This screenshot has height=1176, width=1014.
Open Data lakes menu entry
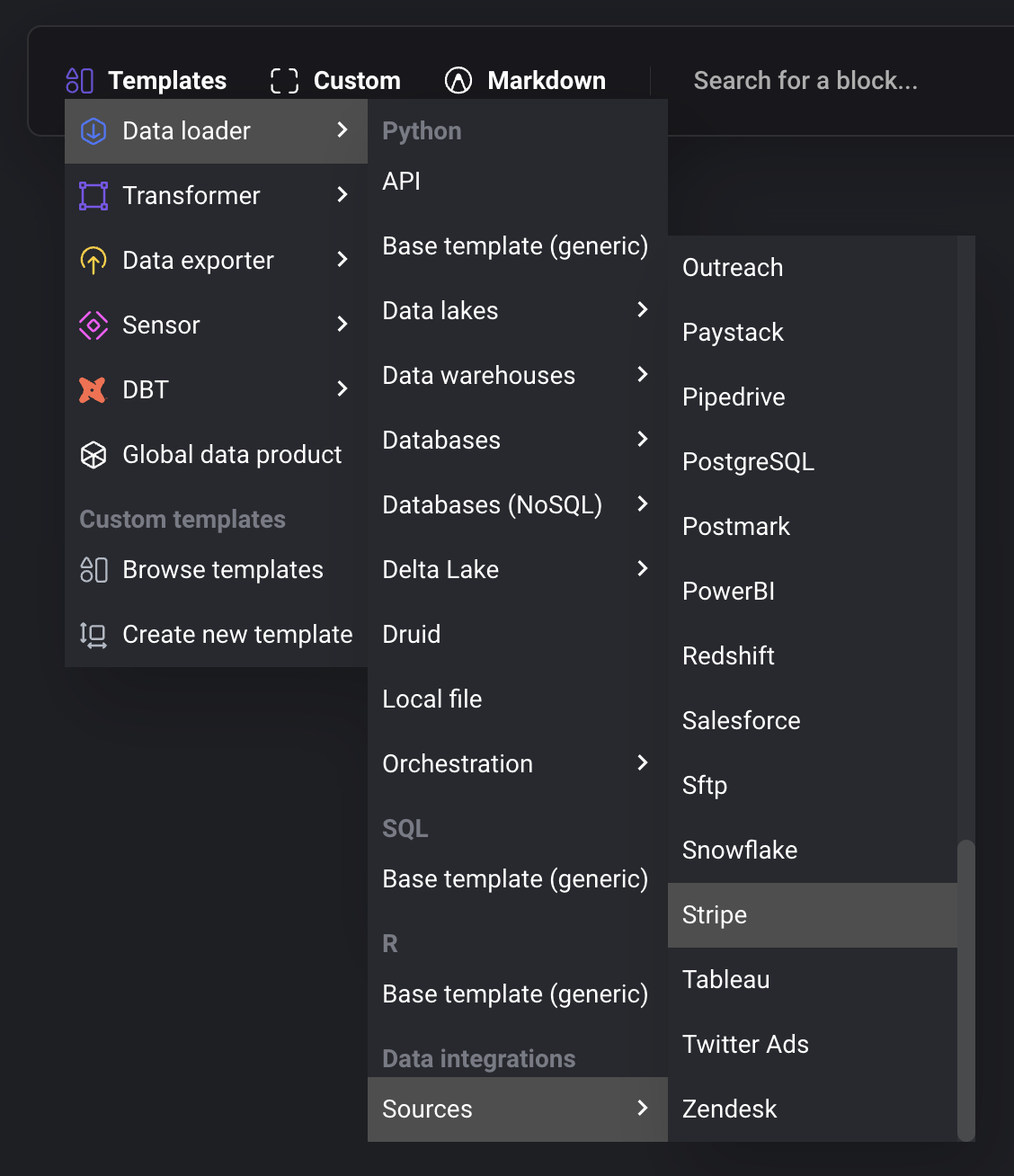click(x=518, y=311)
